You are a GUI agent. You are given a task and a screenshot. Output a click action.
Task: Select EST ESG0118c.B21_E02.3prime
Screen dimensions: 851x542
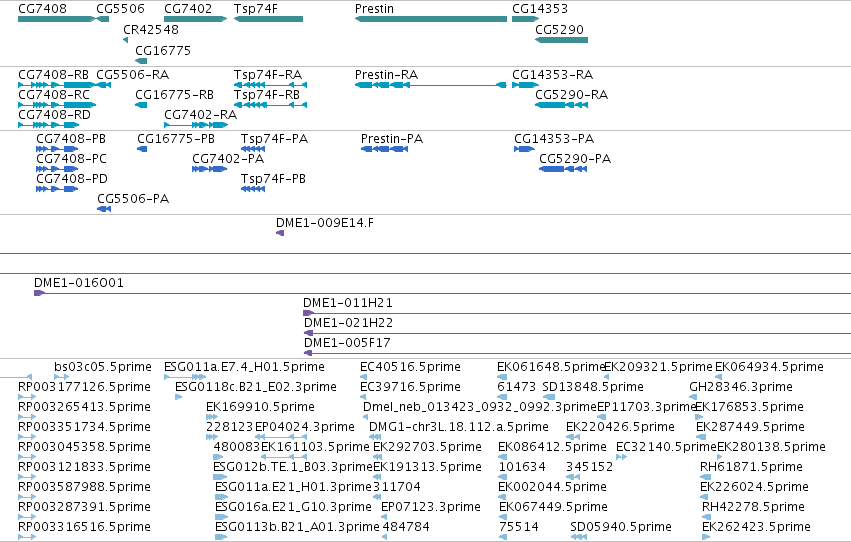(256, 387)
